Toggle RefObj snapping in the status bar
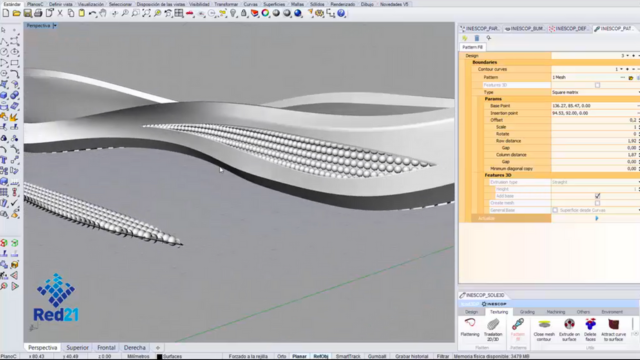Image resolution: width=640 pixels, height=360 pixels. (x=321, y=356)
